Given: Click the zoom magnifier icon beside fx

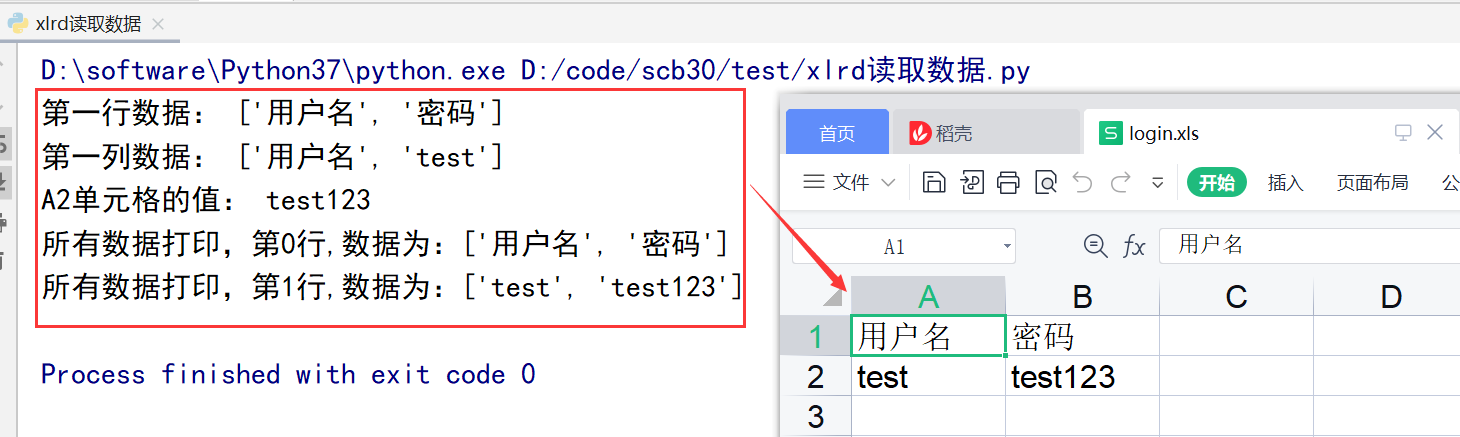Looking at the screenshot, I should tap(1096, 246).
